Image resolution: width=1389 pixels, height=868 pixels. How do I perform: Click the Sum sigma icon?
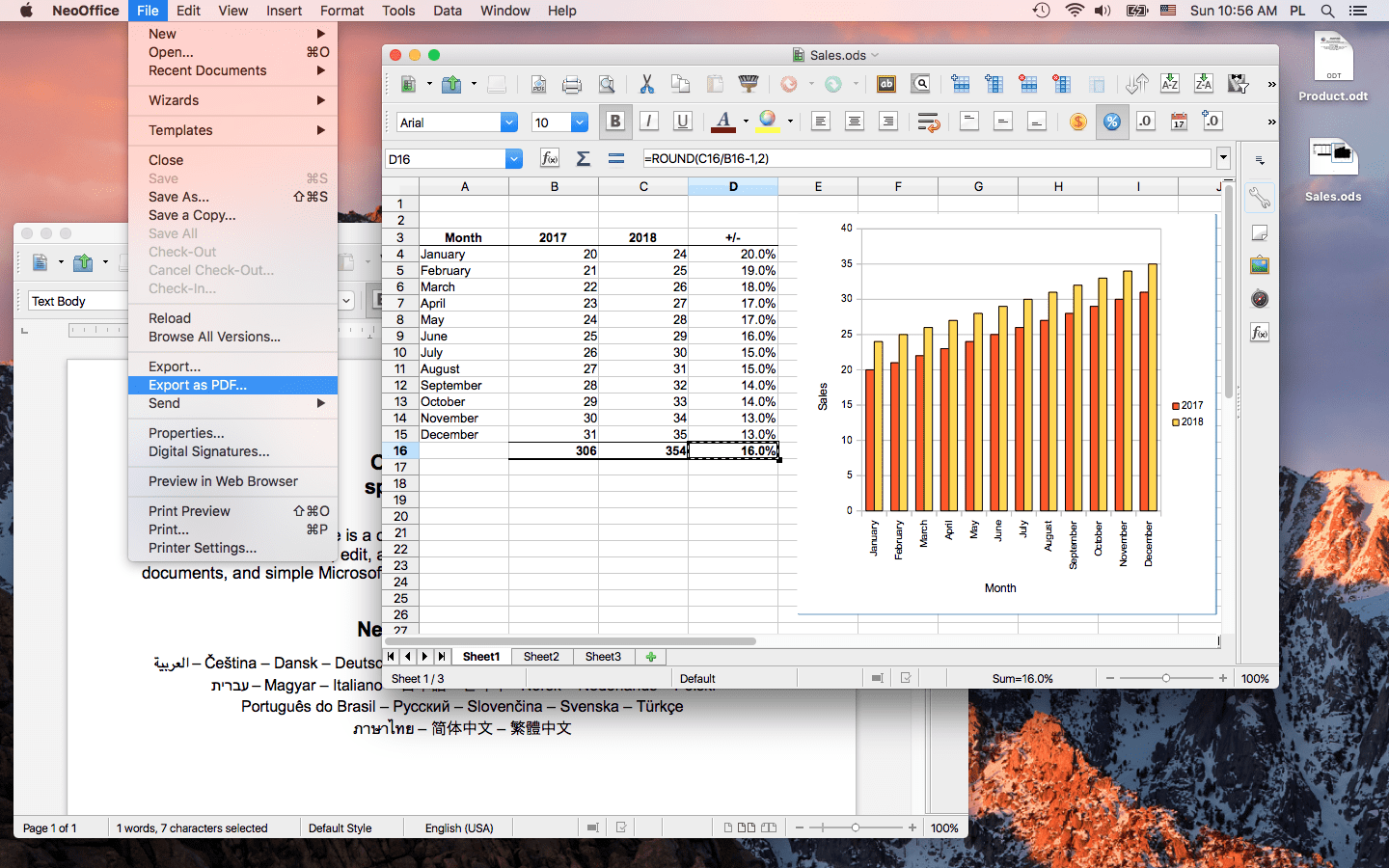583,159
